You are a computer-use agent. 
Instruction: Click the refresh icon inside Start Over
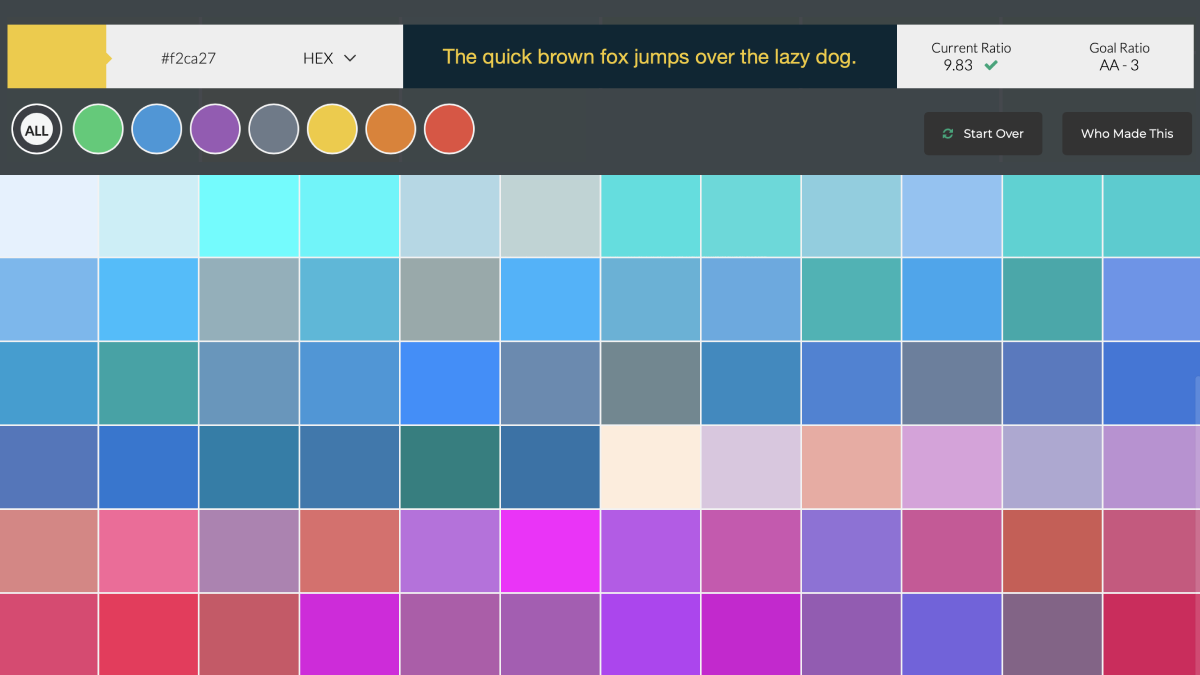[948, 133]
